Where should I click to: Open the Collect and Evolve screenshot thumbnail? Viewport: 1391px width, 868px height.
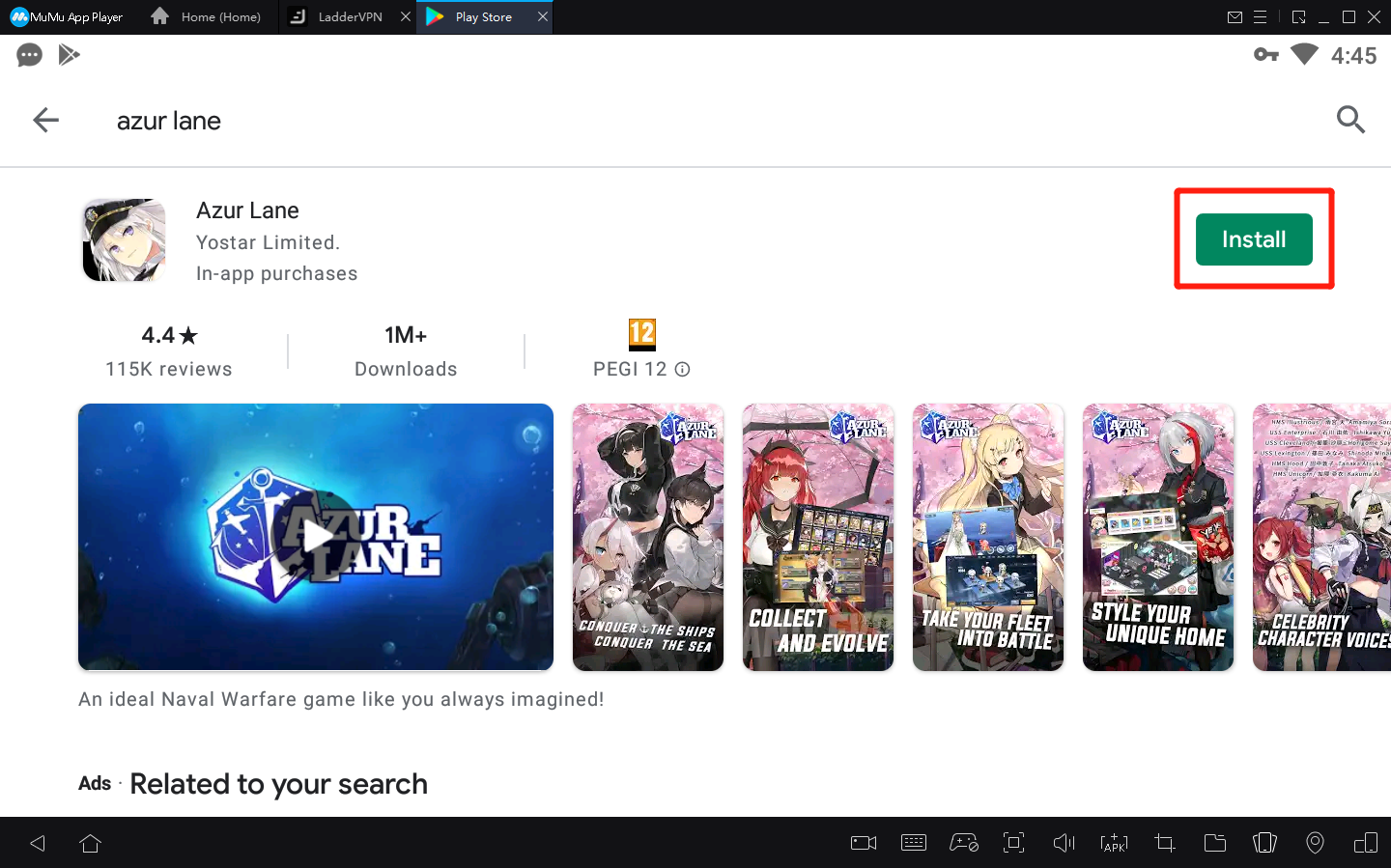click(818, 537)
